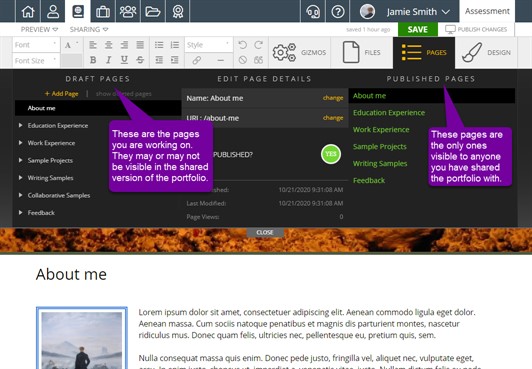The width and height of the screenshot is (532, 369).
Task: Expand Feedback draft page
Action: point(20,213)
